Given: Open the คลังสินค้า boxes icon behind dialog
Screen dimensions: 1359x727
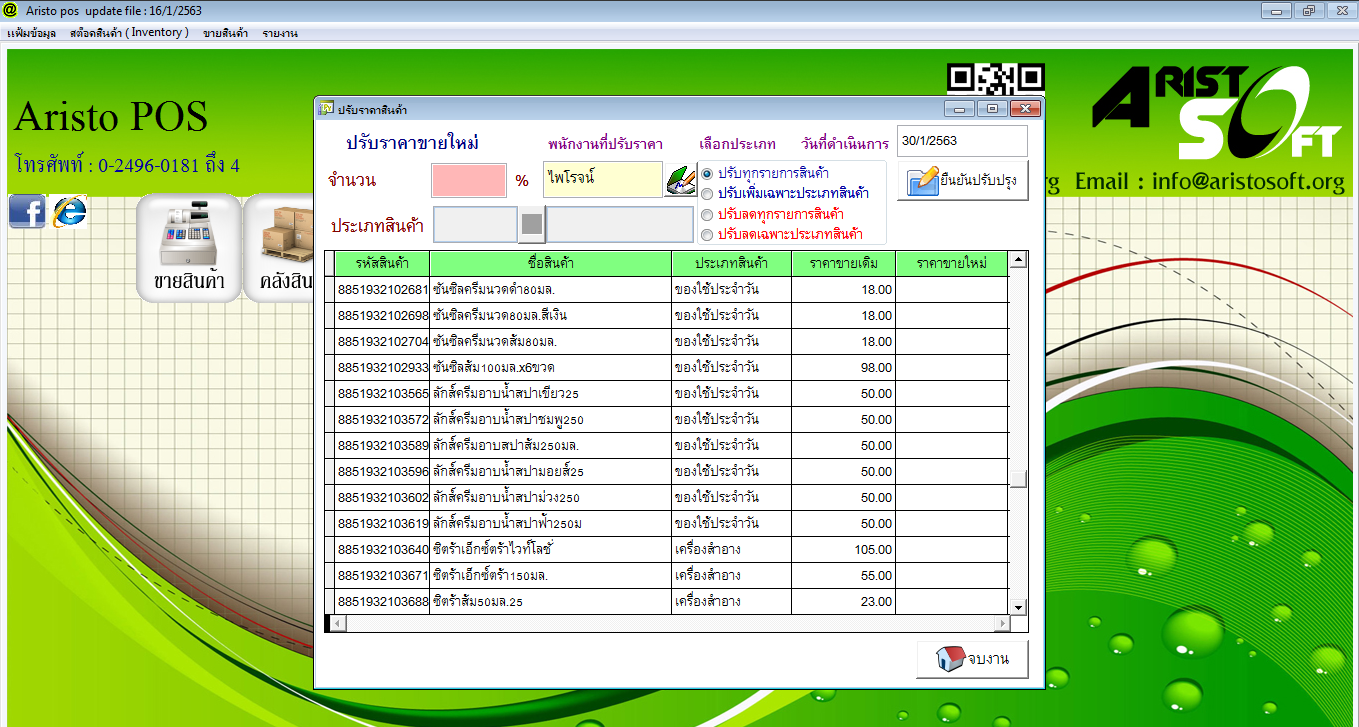Looking at the screenshot, I should [x=279, y=247].
